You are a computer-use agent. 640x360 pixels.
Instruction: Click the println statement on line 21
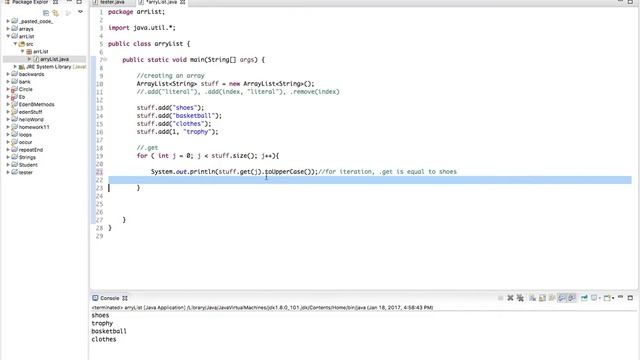[x=234, y=172]
